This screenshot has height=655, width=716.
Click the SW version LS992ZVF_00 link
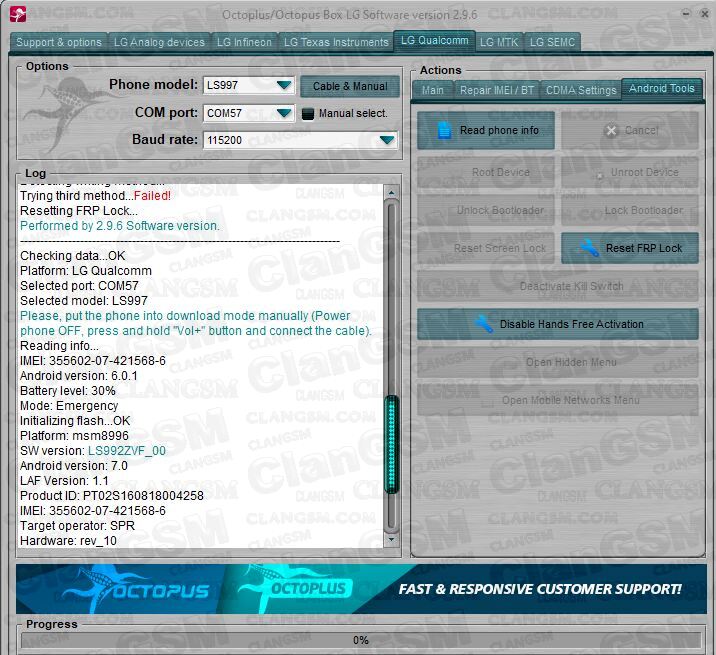coord(127,451)
